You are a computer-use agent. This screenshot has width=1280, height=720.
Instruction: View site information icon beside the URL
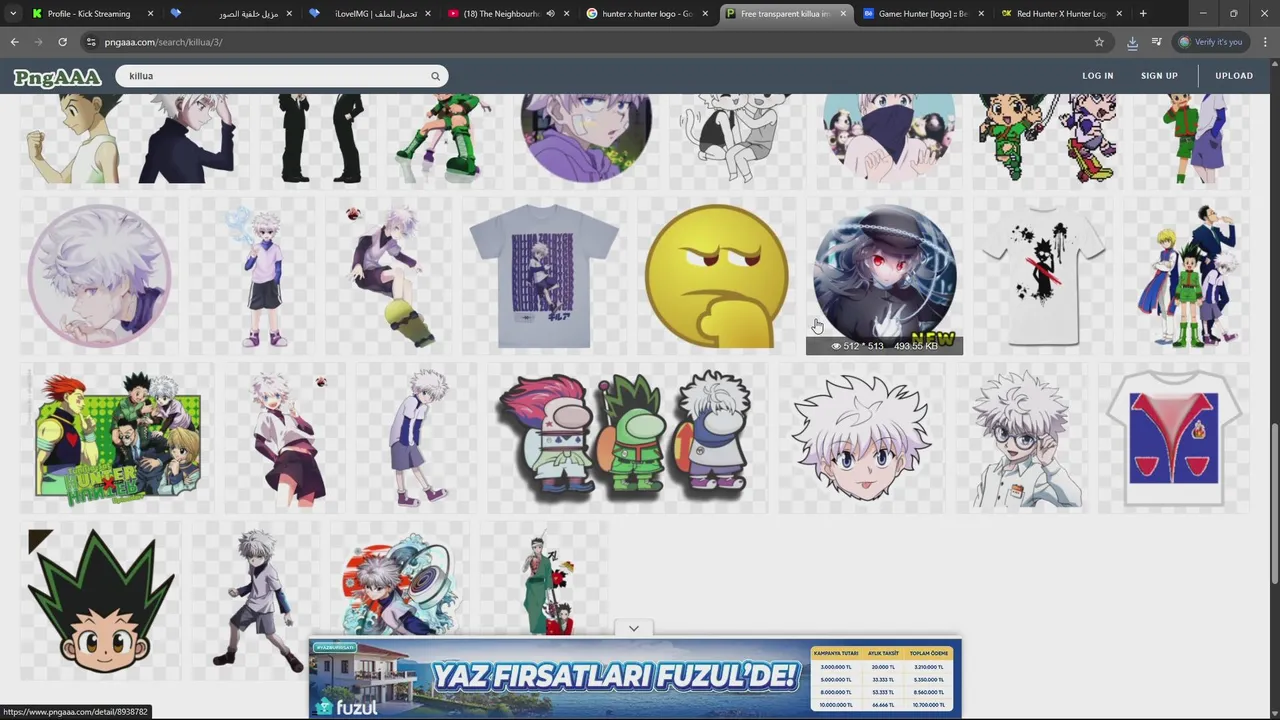[x=91, y=42]
